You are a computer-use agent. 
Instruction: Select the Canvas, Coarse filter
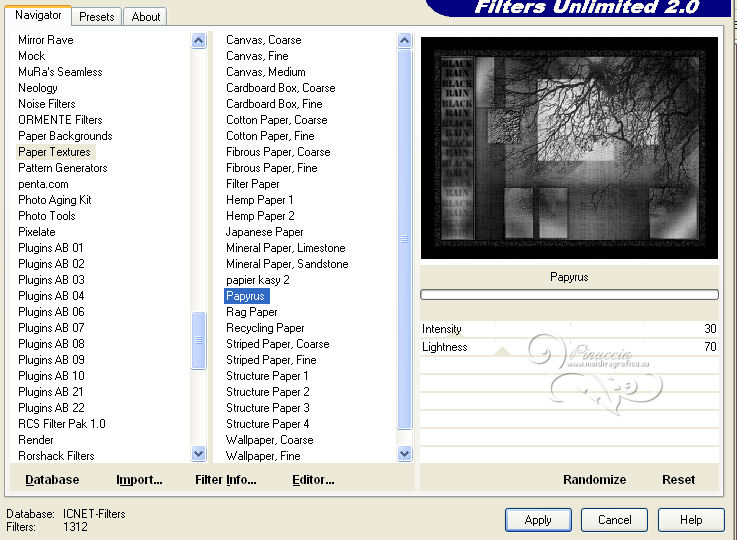[x=264, y=40]
